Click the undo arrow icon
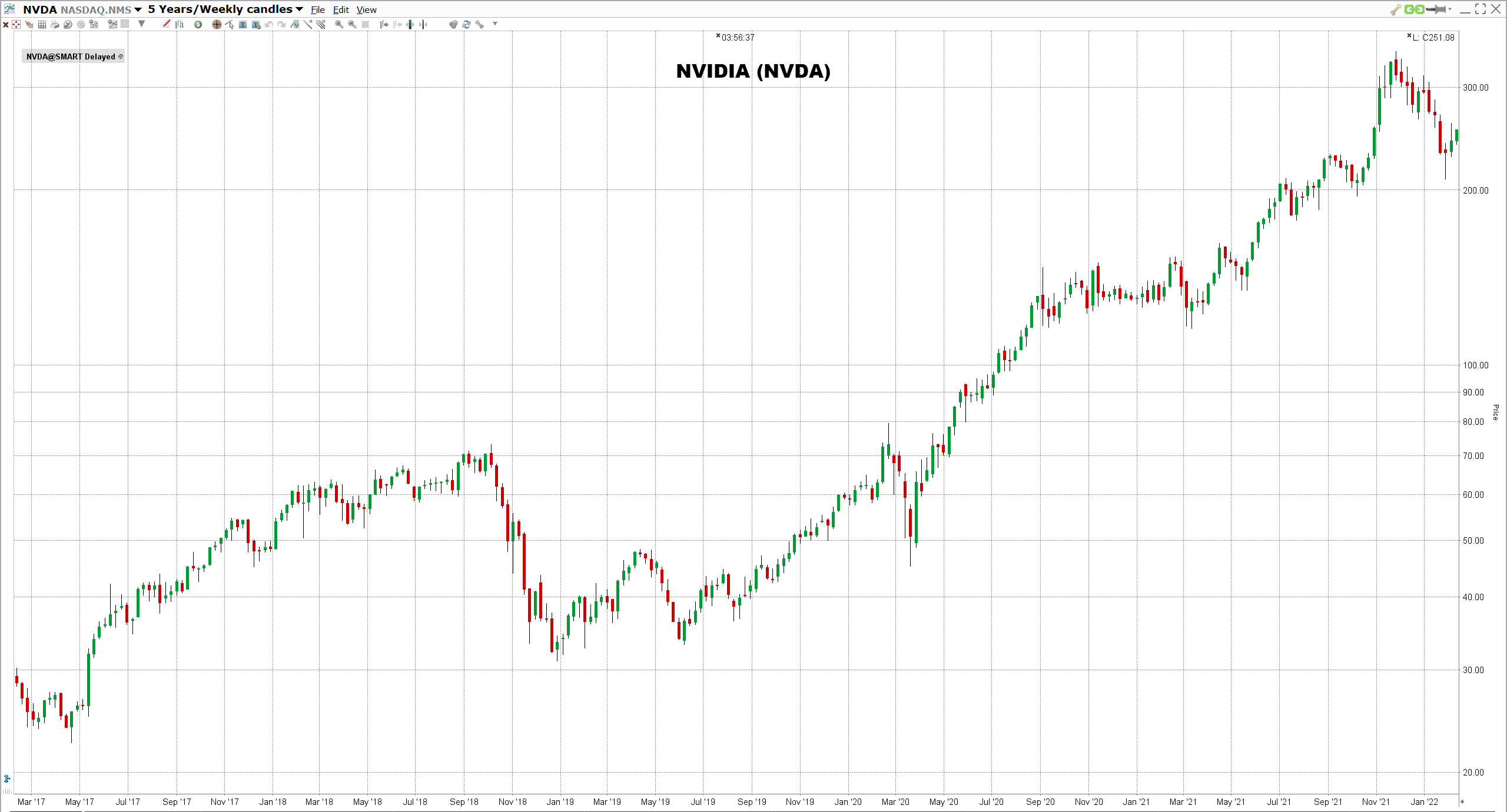1507x812 pixels. click(x=268, y=25)
